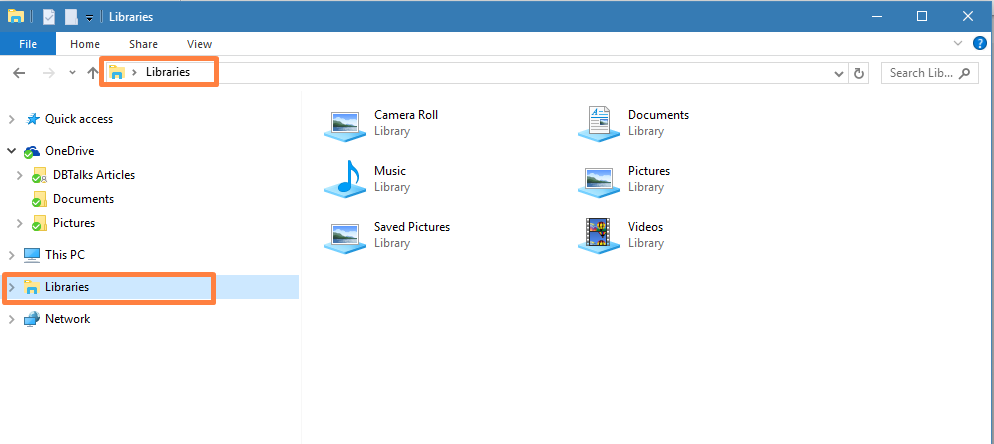Collapse the OneDrive tree node
This screenshot has height=444, width=994.
point(12,151)
